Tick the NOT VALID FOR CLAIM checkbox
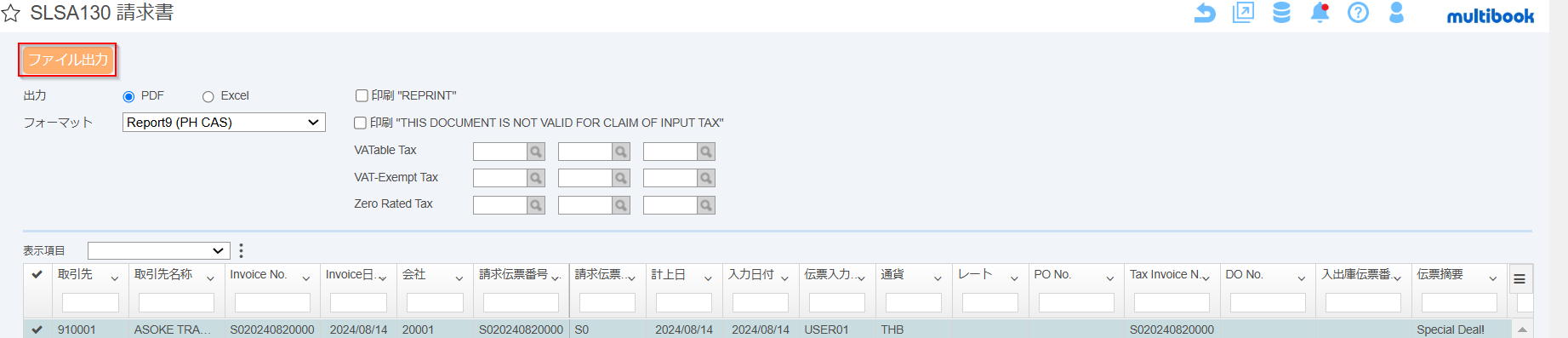 [360, 123]
